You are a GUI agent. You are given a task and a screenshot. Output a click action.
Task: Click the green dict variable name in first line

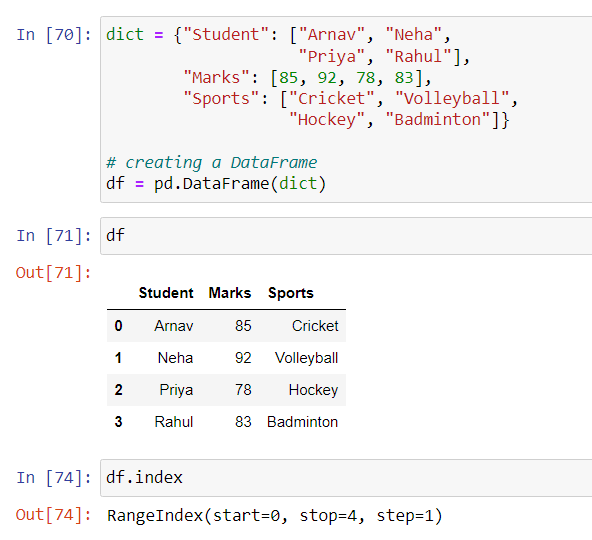pos(125,35)
